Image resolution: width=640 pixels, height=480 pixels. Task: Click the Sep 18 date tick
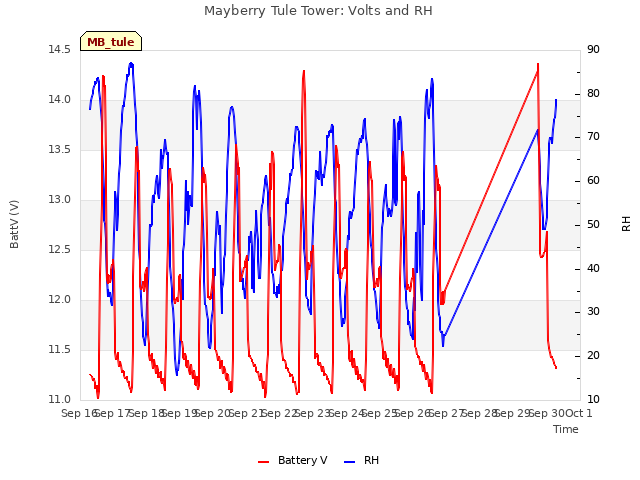point(147,413)
